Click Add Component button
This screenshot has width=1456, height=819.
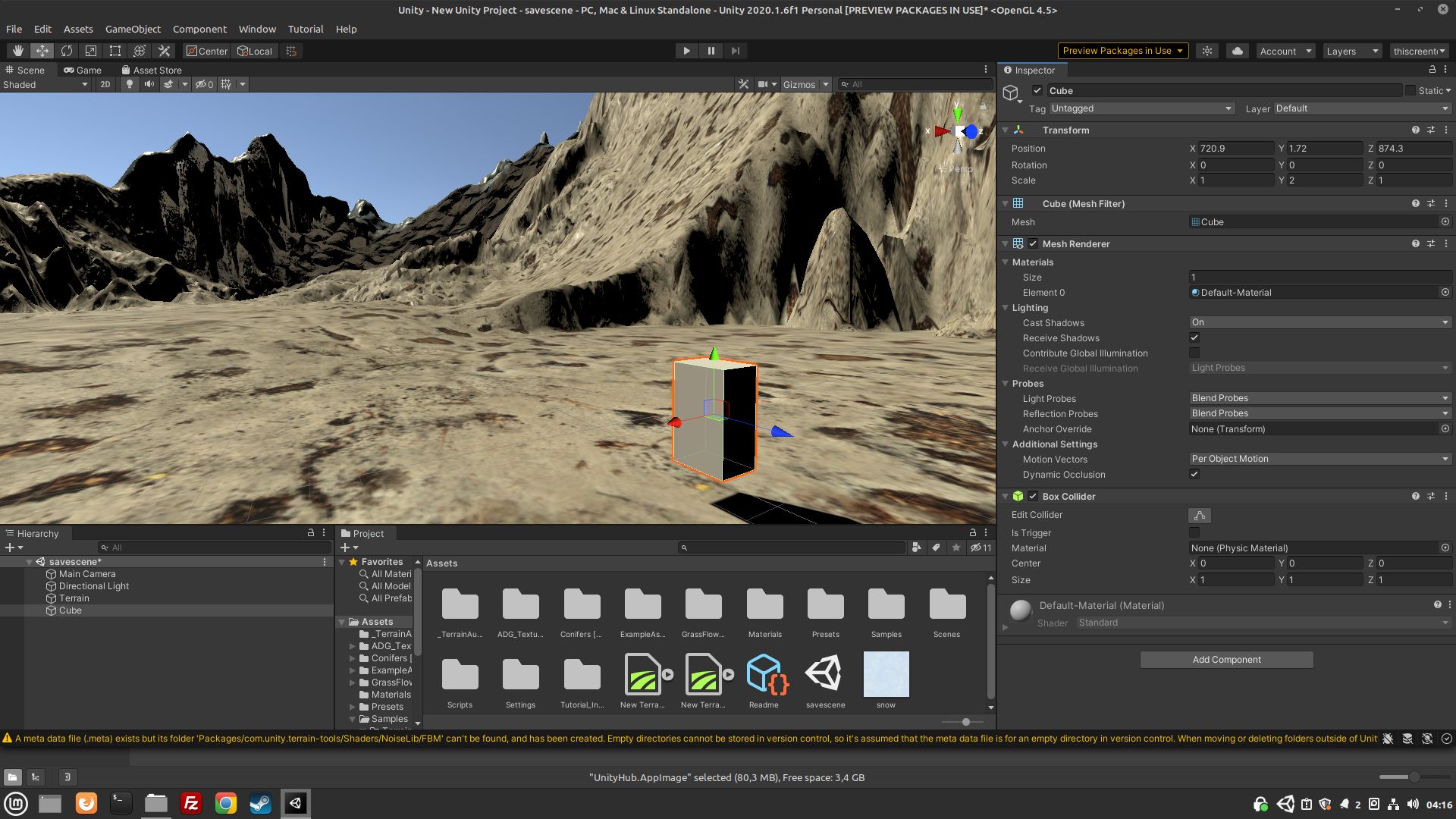coord(1226,660)
